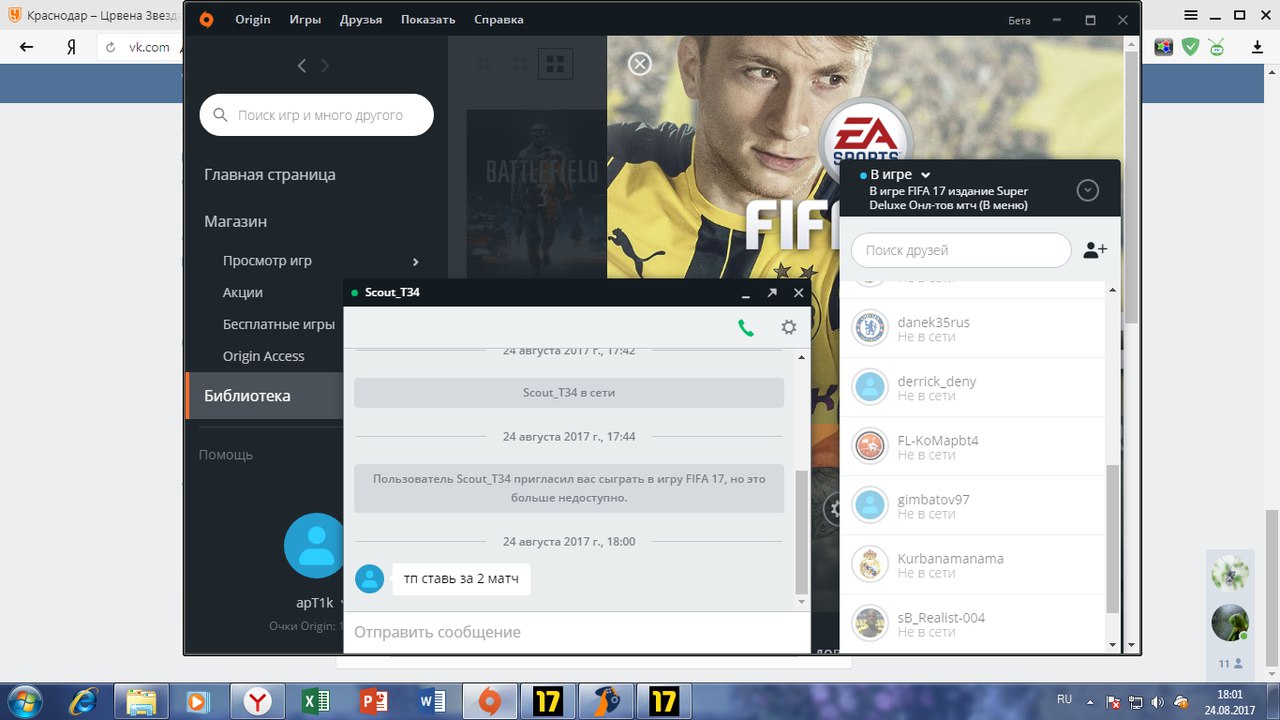Select the Библиотека tab in the sidebar
Viewport: 1280px width, 720px height.
[265, 395]
